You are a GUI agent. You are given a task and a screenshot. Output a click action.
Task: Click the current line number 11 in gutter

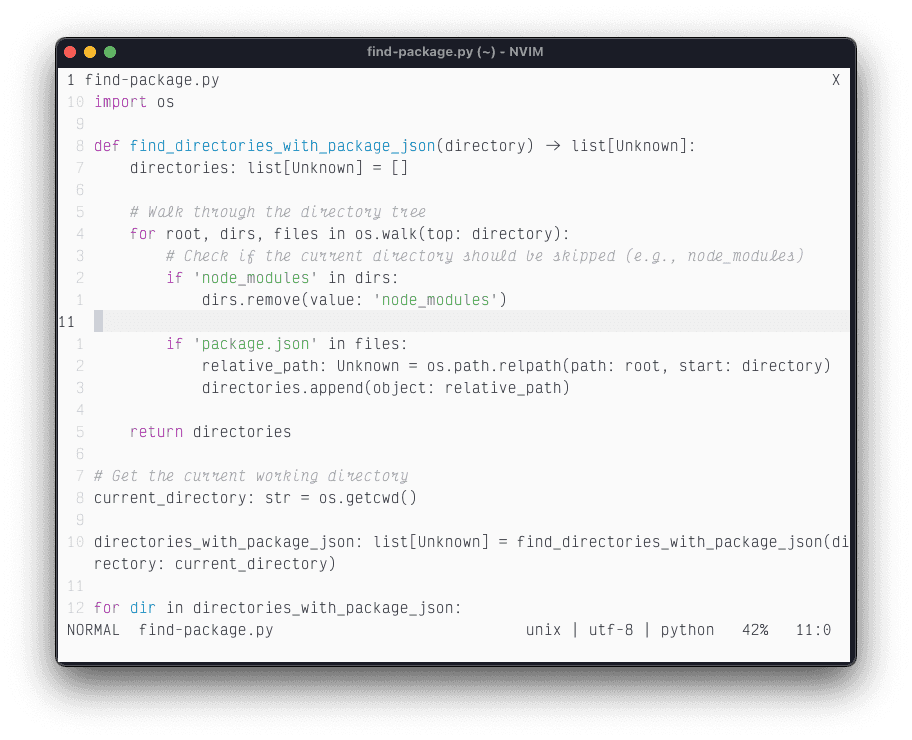(67, 322)
